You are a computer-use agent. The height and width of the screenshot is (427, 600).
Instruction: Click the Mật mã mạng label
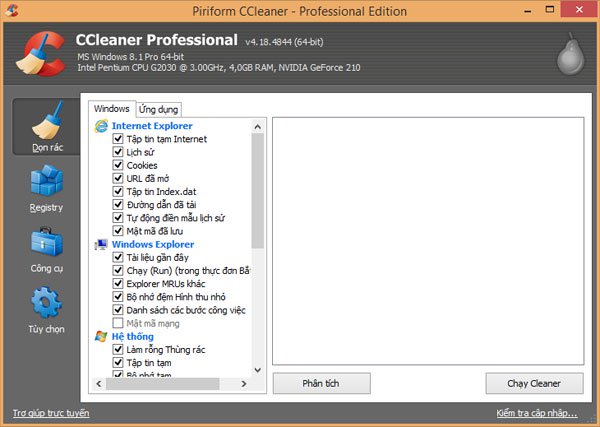coord(153,324)
